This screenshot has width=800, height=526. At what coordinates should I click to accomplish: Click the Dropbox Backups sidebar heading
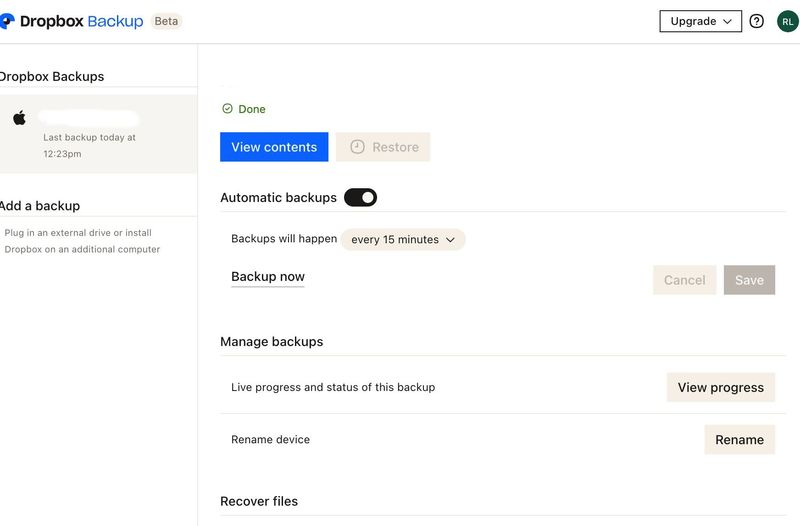pyautogui.click(x=52, y=76)
